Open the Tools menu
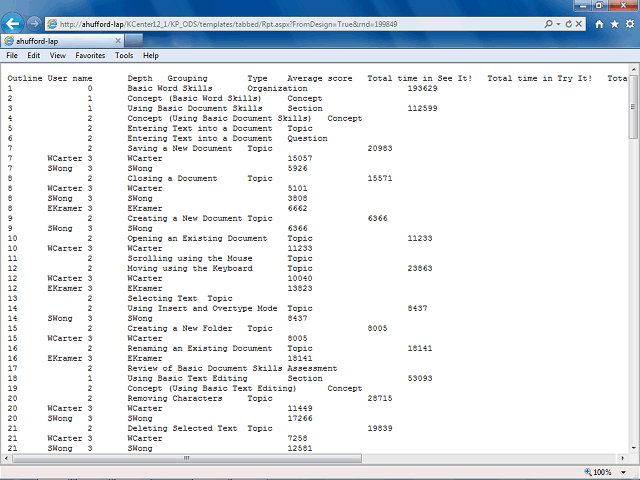 [124, 56]
